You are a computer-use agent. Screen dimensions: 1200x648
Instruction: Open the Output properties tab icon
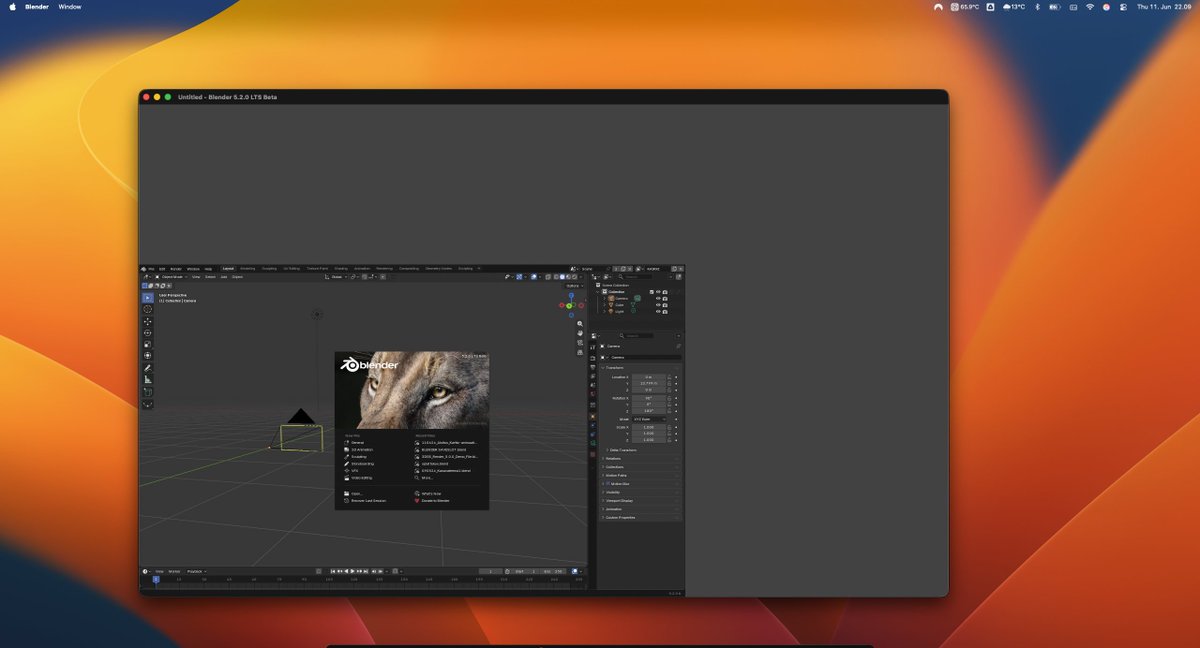click(593, 367)
